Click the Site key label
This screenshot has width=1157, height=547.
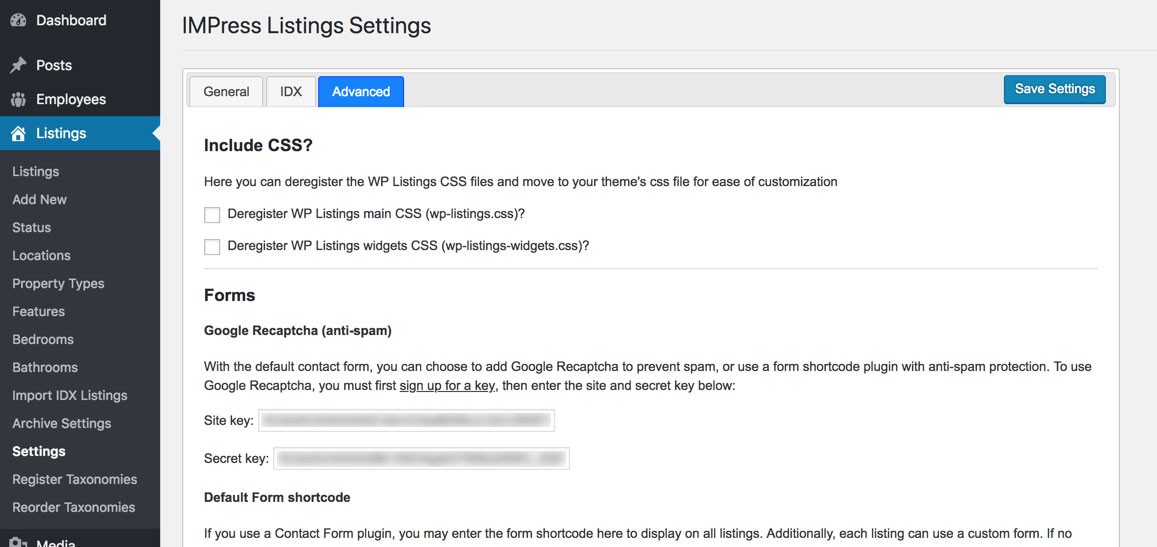(229, 420)
